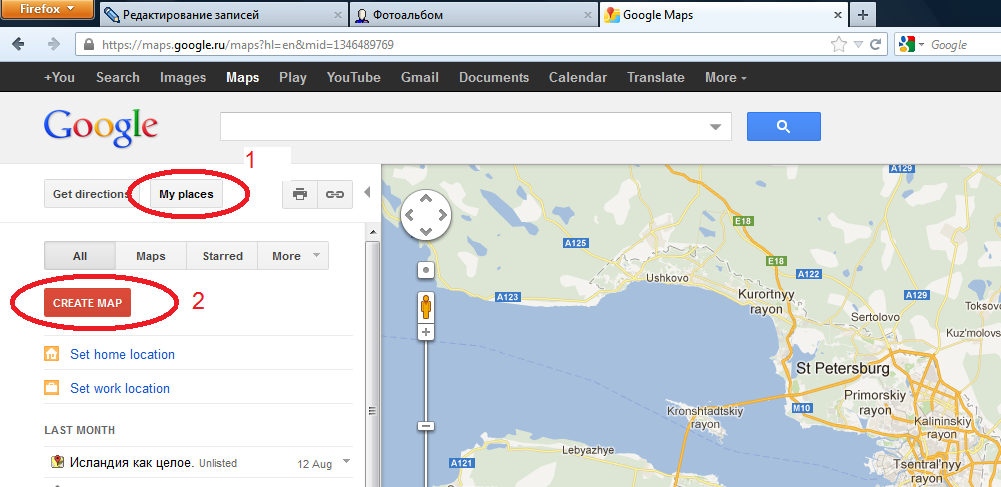Click the blue search magnifier button
The width and height of the screenshot is (1001, 487).
pyautogui.click(x=783, y=126)
